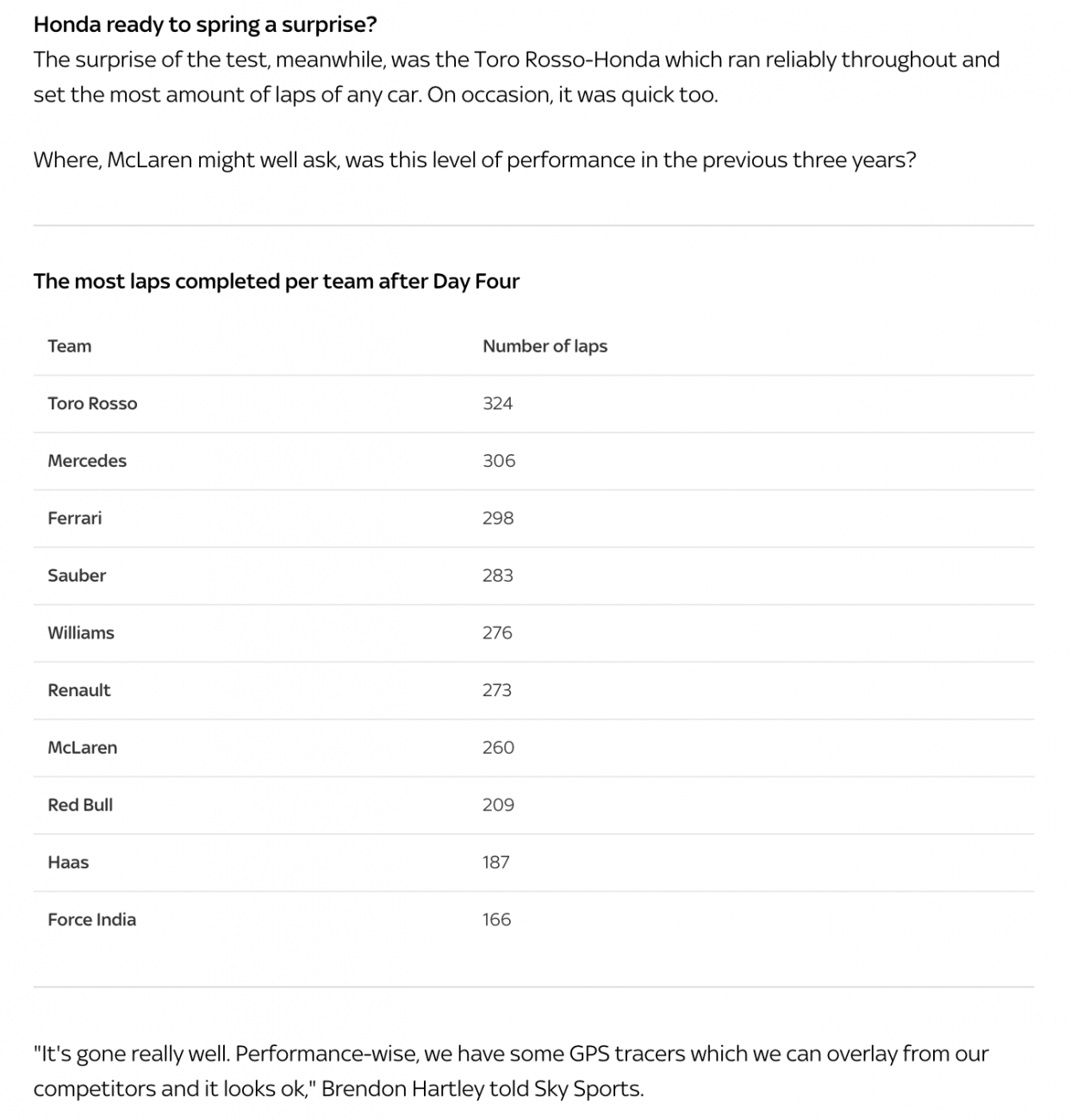Image resolution: width=1071 pixels, height=1120 pixels.
Task: Click the 324 laps value
Action: click(498, 404)
